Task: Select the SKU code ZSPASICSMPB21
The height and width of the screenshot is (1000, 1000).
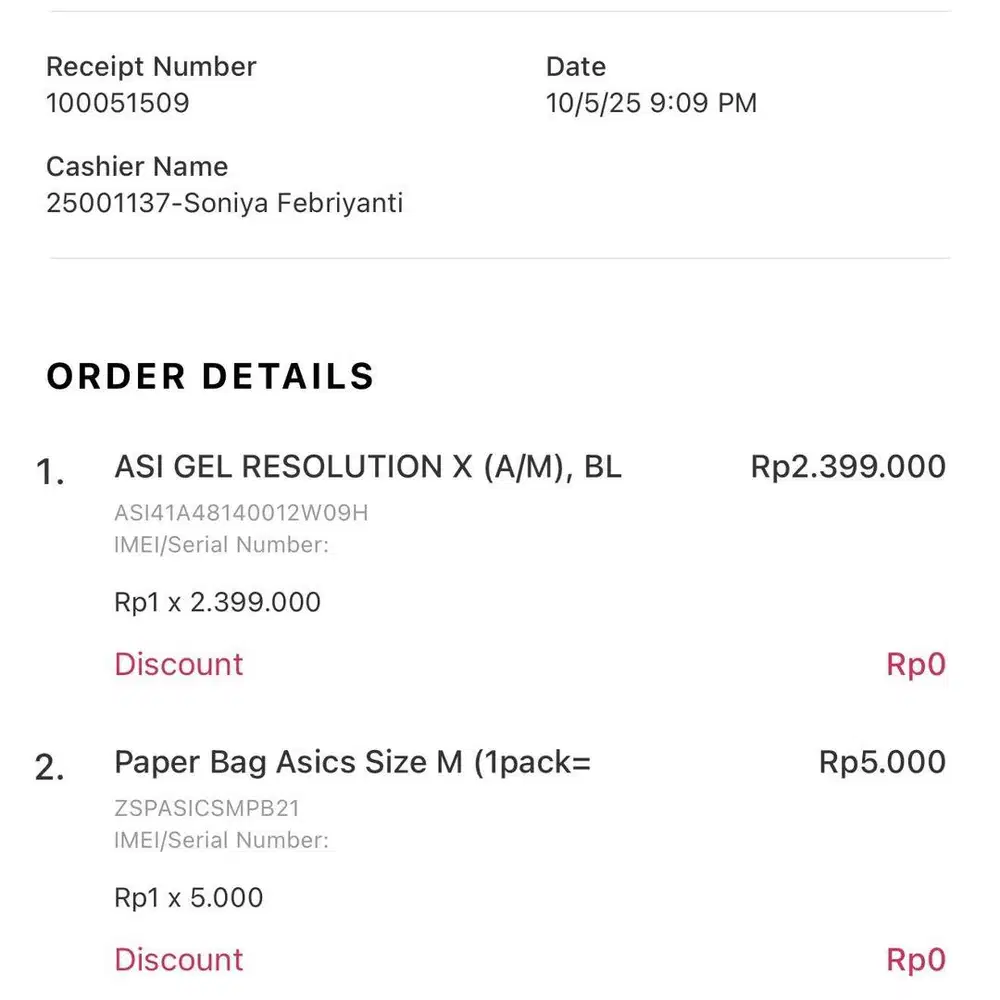Action: pos(207,809)
